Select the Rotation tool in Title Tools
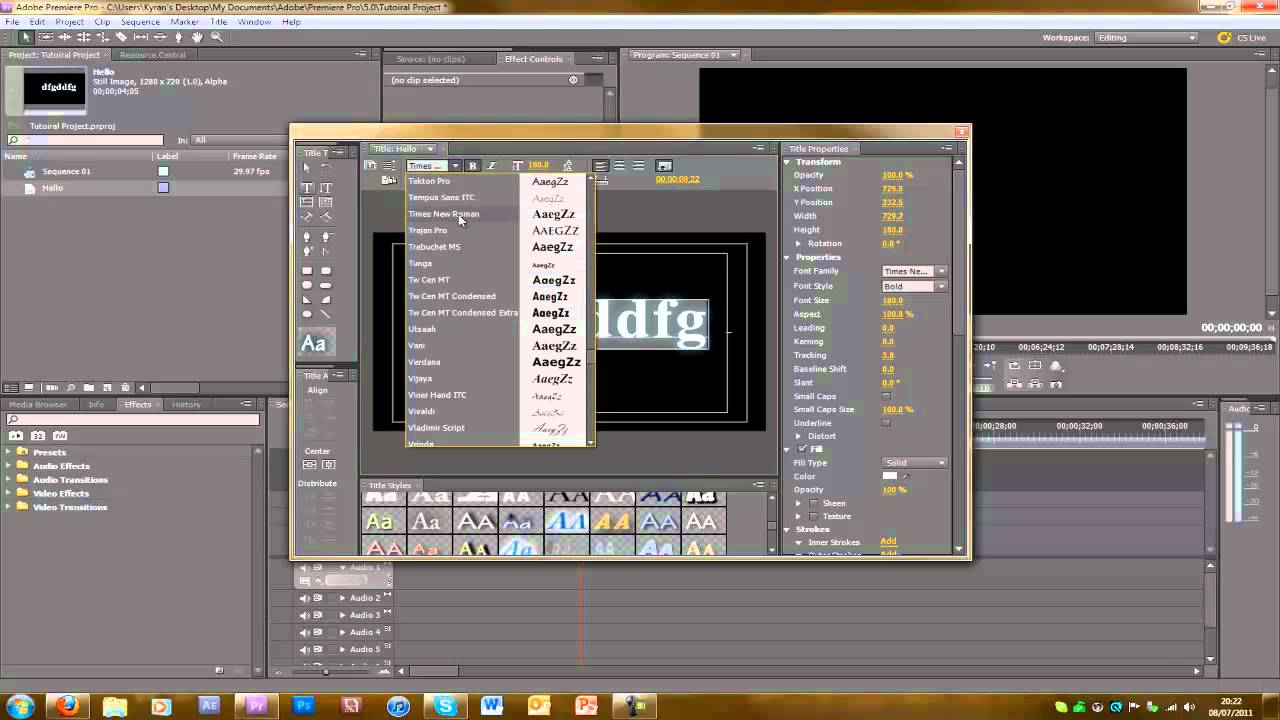1280x720 pixels. tap(326, 168)
